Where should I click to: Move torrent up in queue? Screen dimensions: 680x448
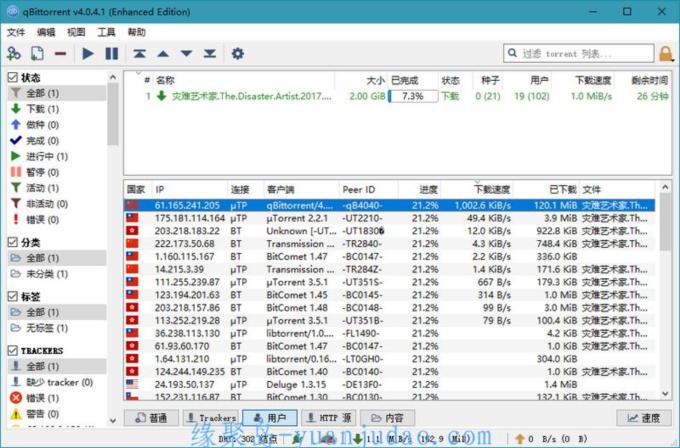tap(163, 54)
